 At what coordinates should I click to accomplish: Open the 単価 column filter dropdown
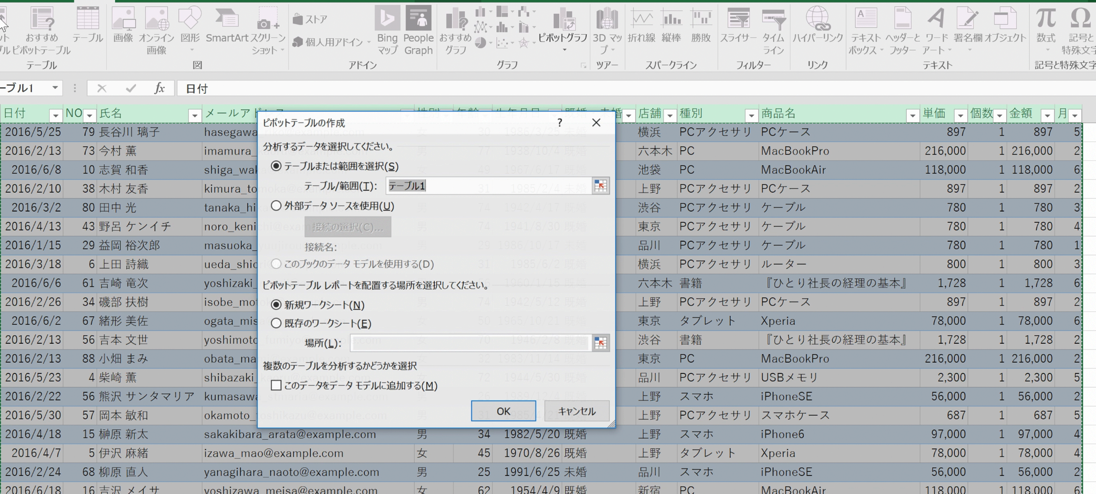click(960, 115)
